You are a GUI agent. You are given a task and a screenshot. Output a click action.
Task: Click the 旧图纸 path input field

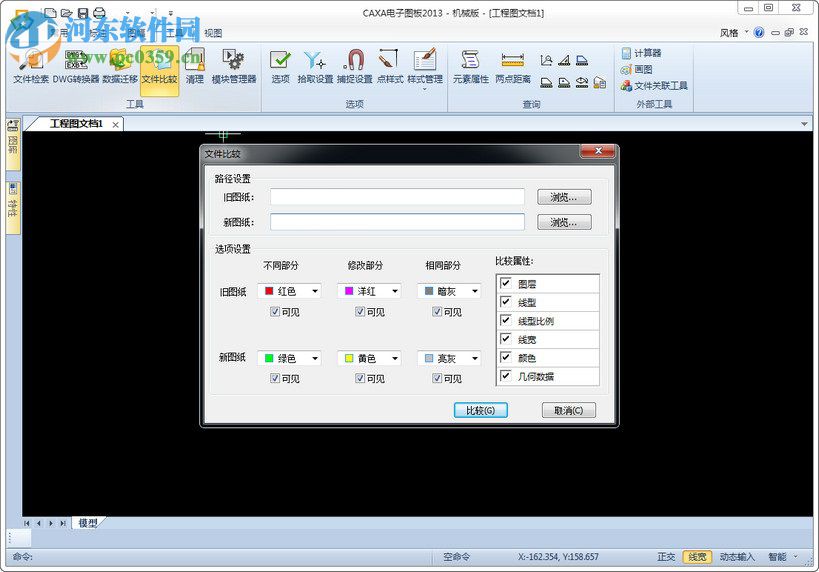click(397, 197)
